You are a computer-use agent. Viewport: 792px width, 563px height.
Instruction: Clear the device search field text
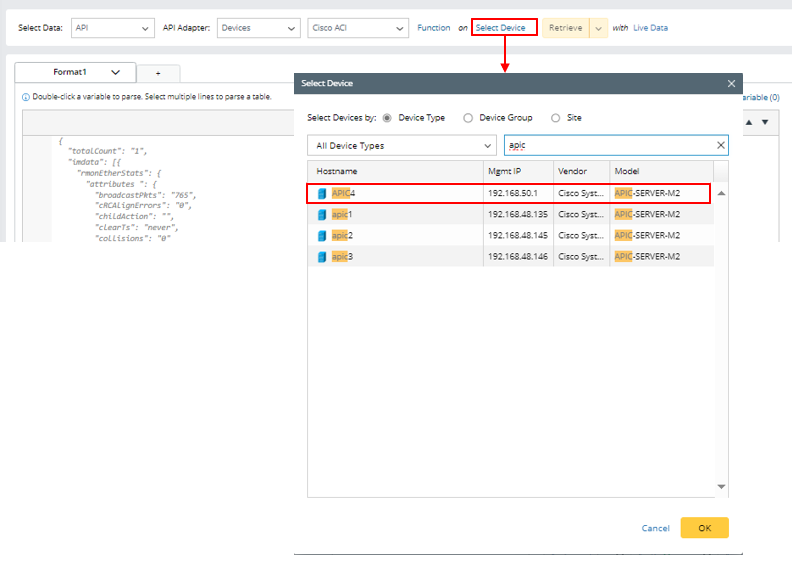tap(720, 146)
